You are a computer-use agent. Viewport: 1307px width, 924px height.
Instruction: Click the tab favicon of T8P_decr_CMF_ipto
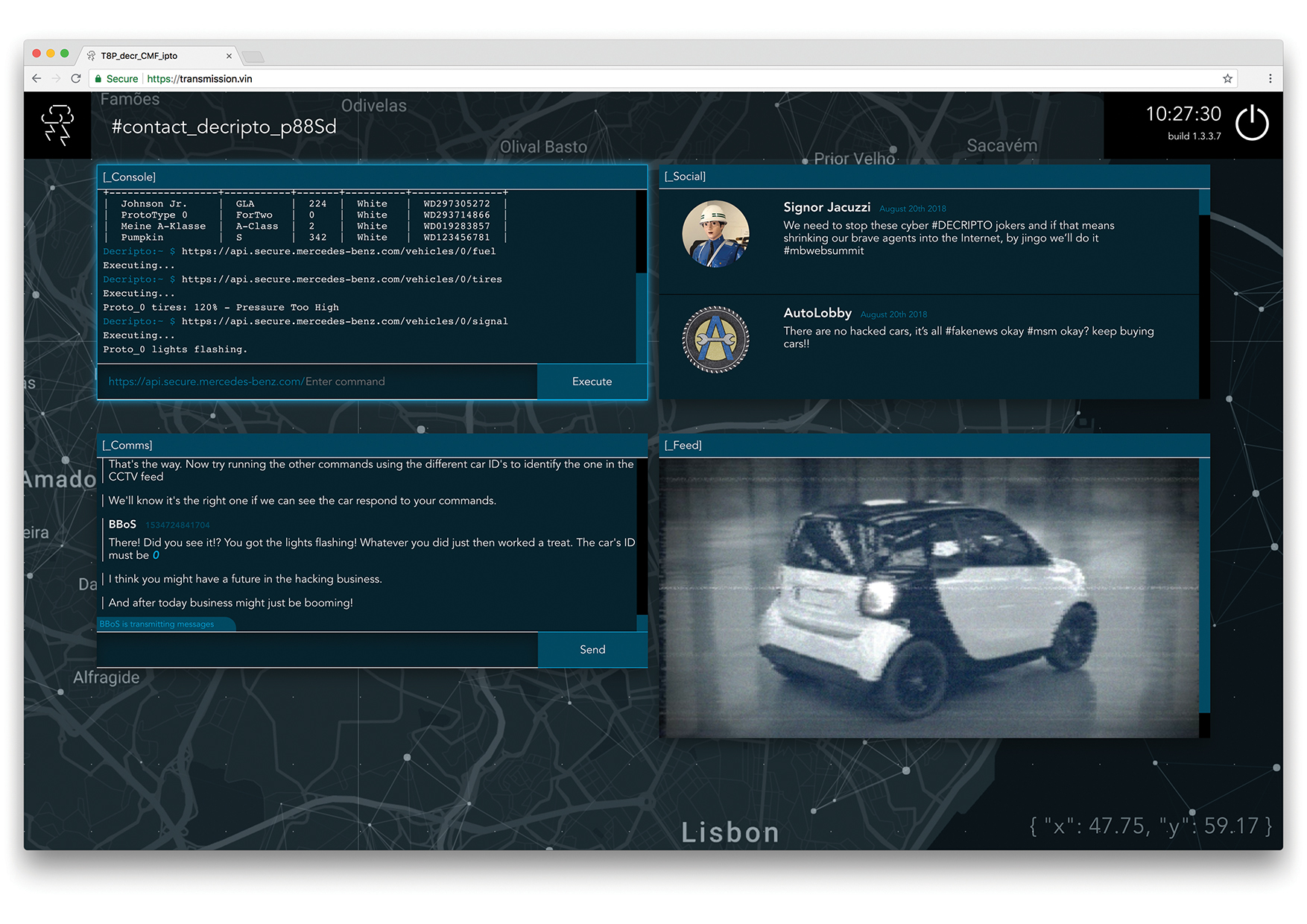91,56
